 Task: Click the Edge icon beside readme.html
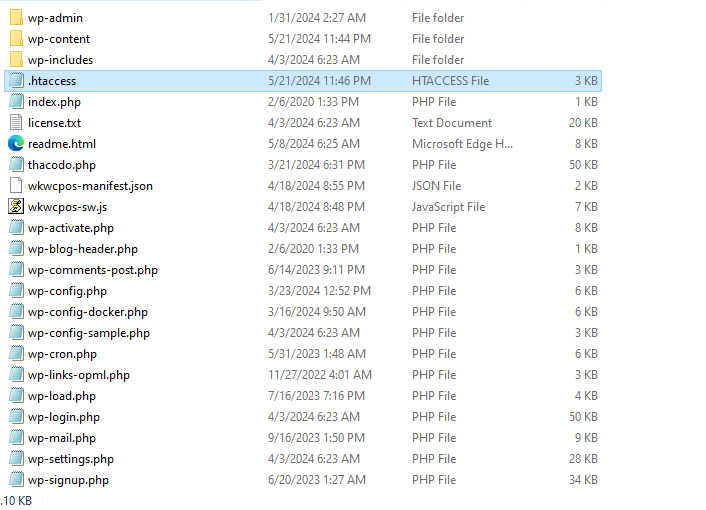[16, 144]
